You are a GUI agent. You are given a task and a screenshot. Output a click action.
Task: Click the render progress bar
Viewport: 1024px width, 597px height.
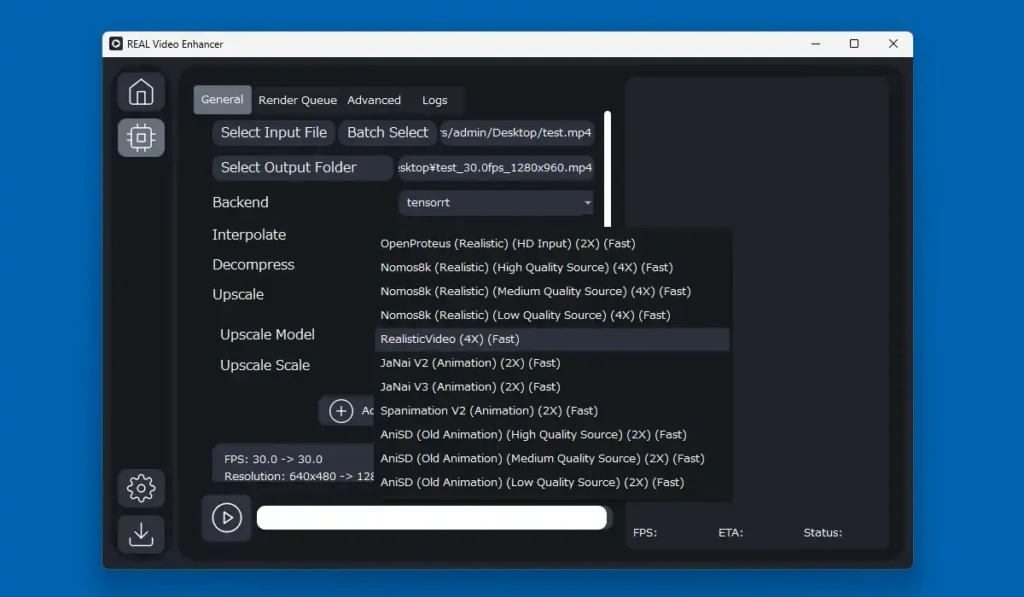click(432, 518)
